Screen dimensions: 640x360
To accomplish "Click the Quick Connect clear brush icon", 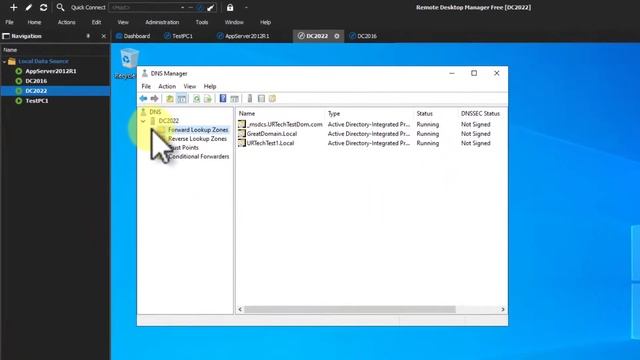I will [211, 7].
